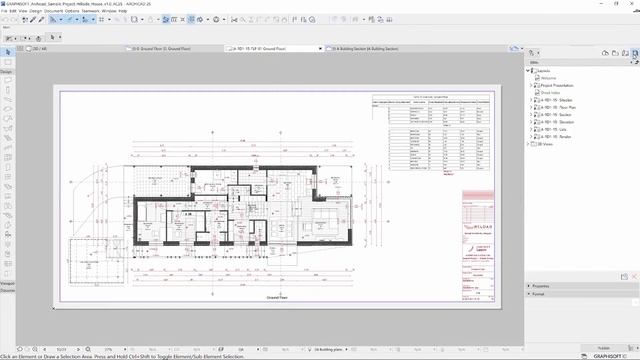Open the Teamwork send-receive icon
Viewport: 640px width, 360px height.
[380, 20]
